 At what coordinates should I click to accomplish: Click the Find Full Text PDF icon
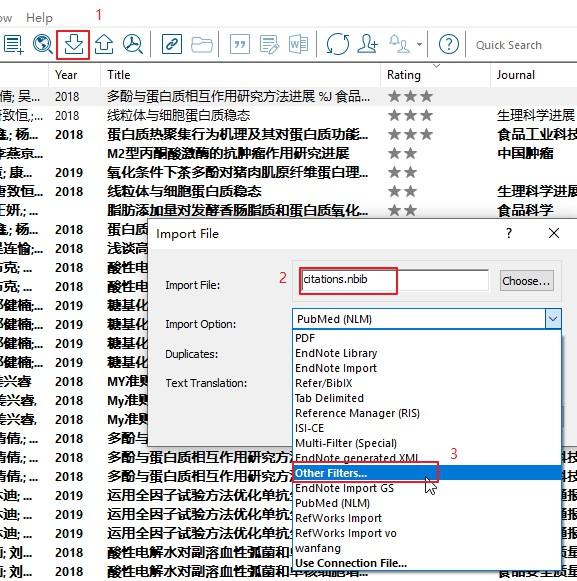133,45
